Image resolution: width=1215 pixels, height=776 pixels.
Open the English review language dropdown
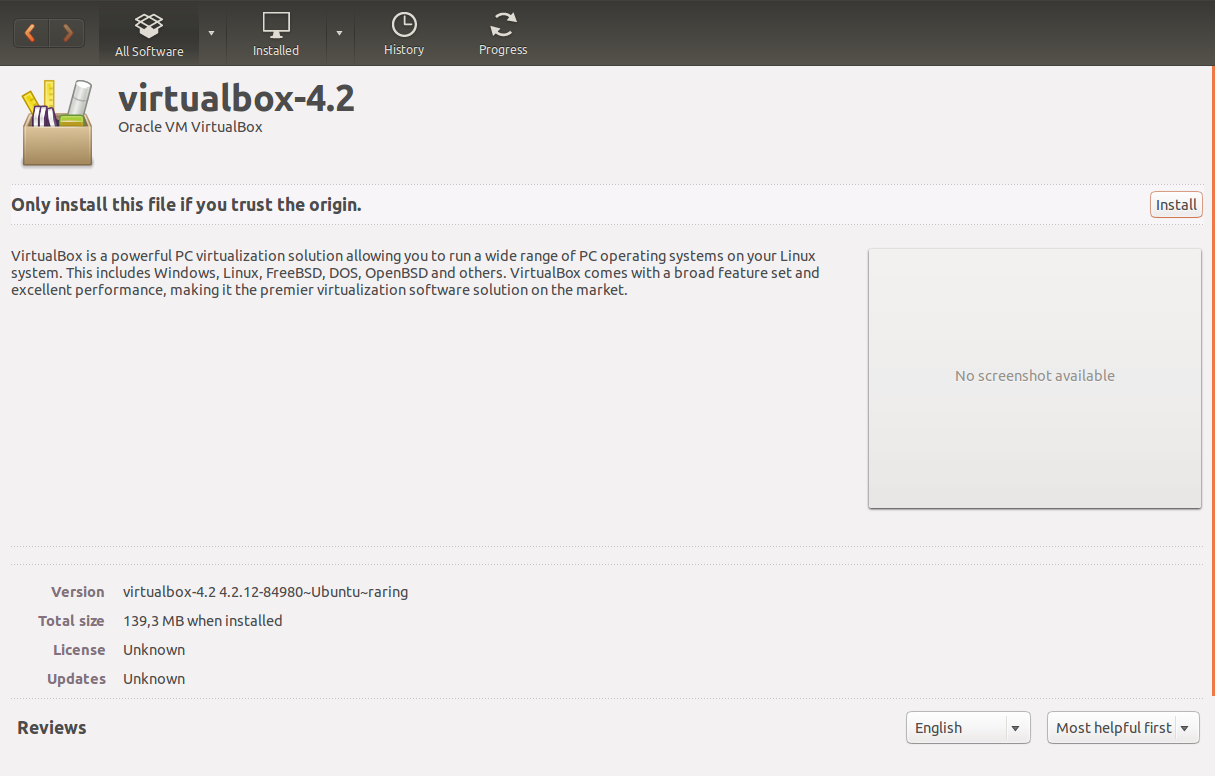pos(968,728)
